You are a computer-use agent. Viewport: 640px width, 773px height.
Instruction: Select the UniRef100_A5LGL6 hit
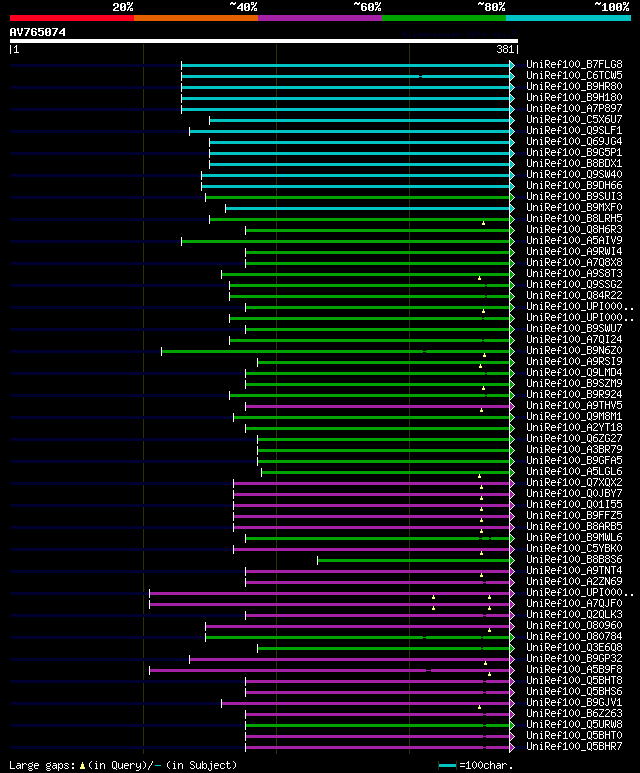click(574, 471)
